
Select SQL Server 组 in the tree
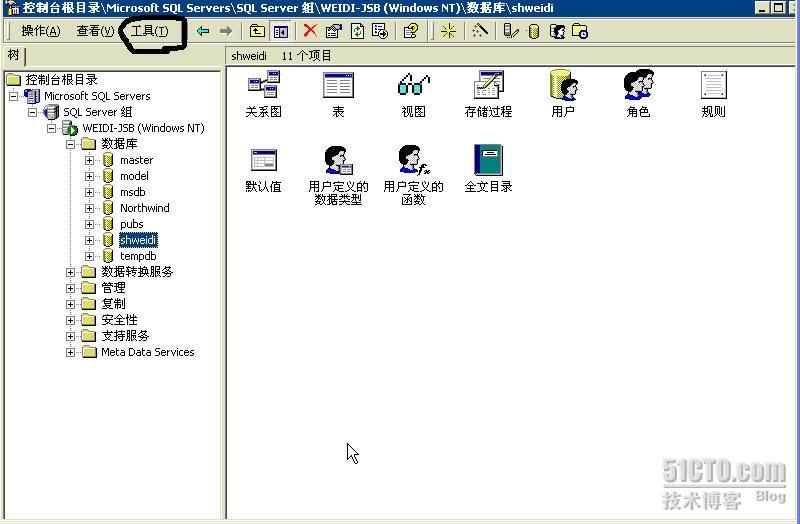[97, 112]
